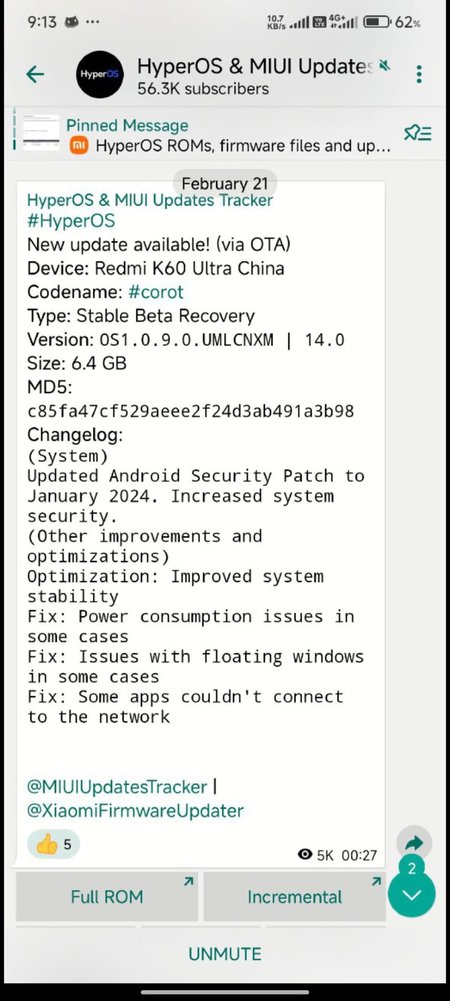Tap the battery icon in the status bar
Viewport: 450px width, 1001px height.
tap(377, 22)
